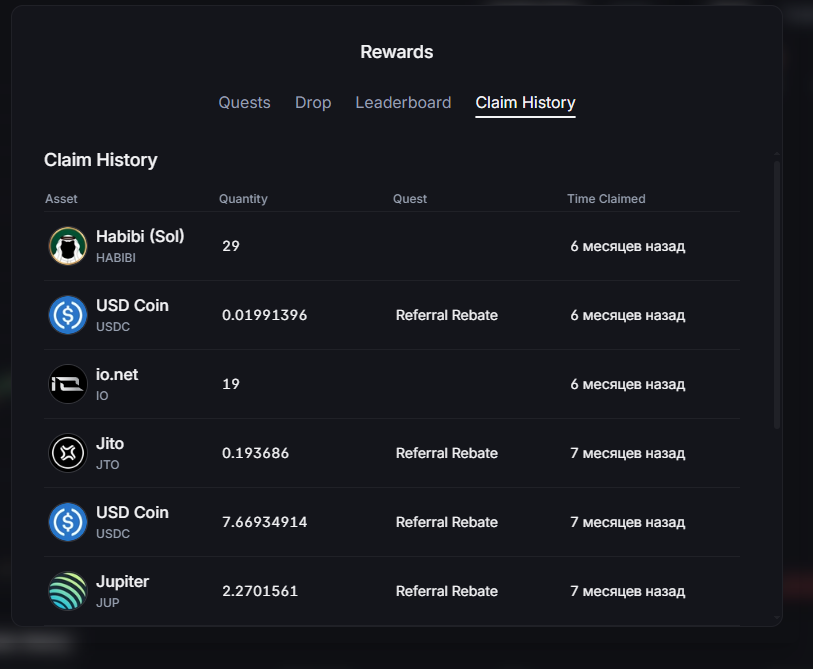Open the Quests tab
This screenshot has height=669, width=813.
pos(244,103)
